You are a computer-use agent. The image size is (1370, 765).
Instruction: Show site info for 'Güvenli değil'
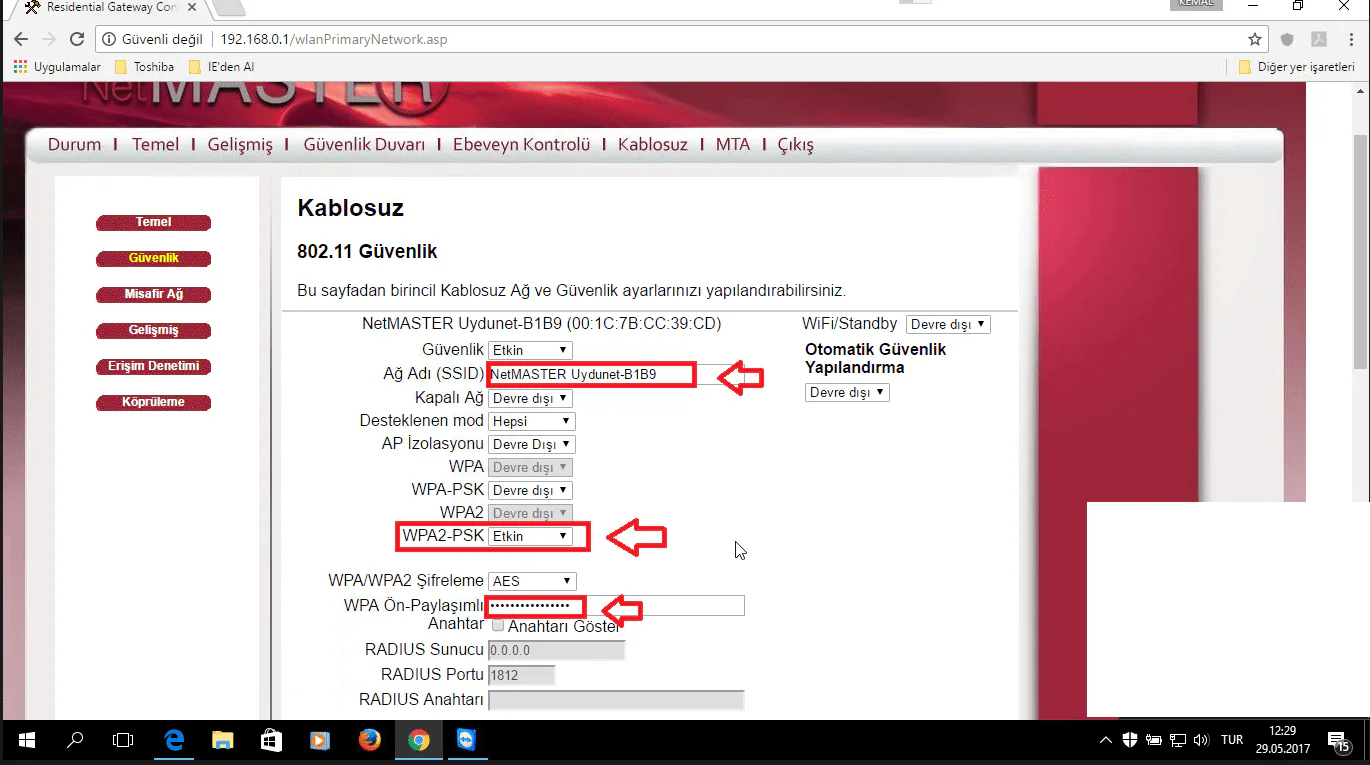tap(152, 40)
